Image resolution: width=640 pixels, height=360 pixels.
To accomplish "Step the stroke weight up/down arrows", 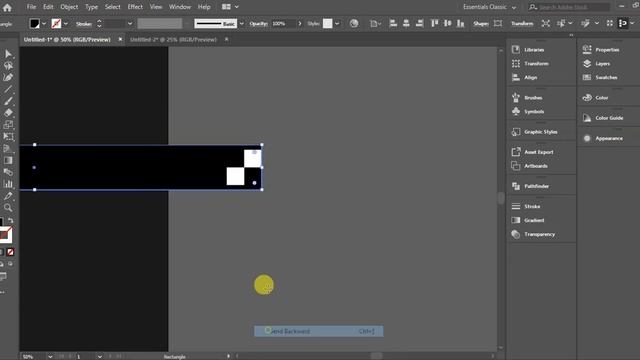I will click(x=99, y=24).
